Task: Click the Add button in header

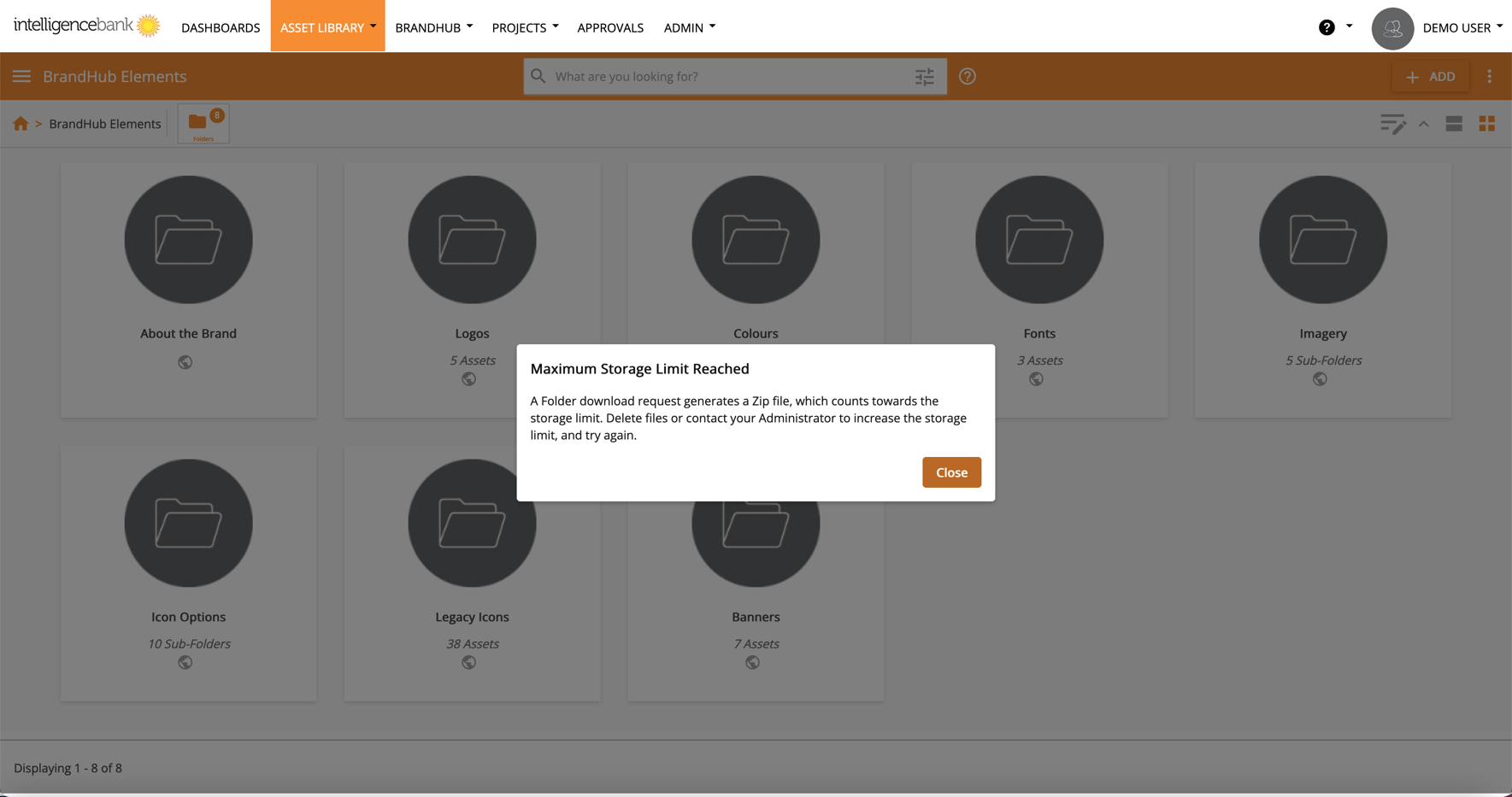Action: point(1431,77)
